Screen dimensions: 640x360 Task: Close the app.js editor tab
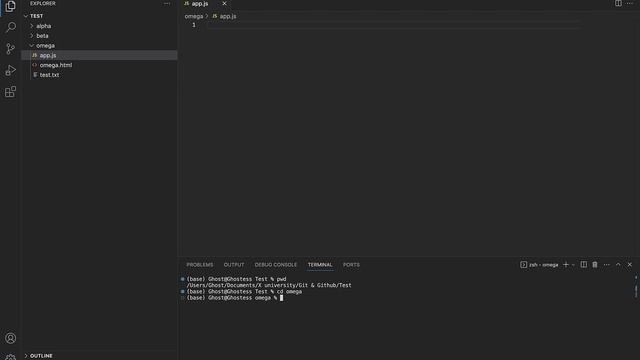224,3
